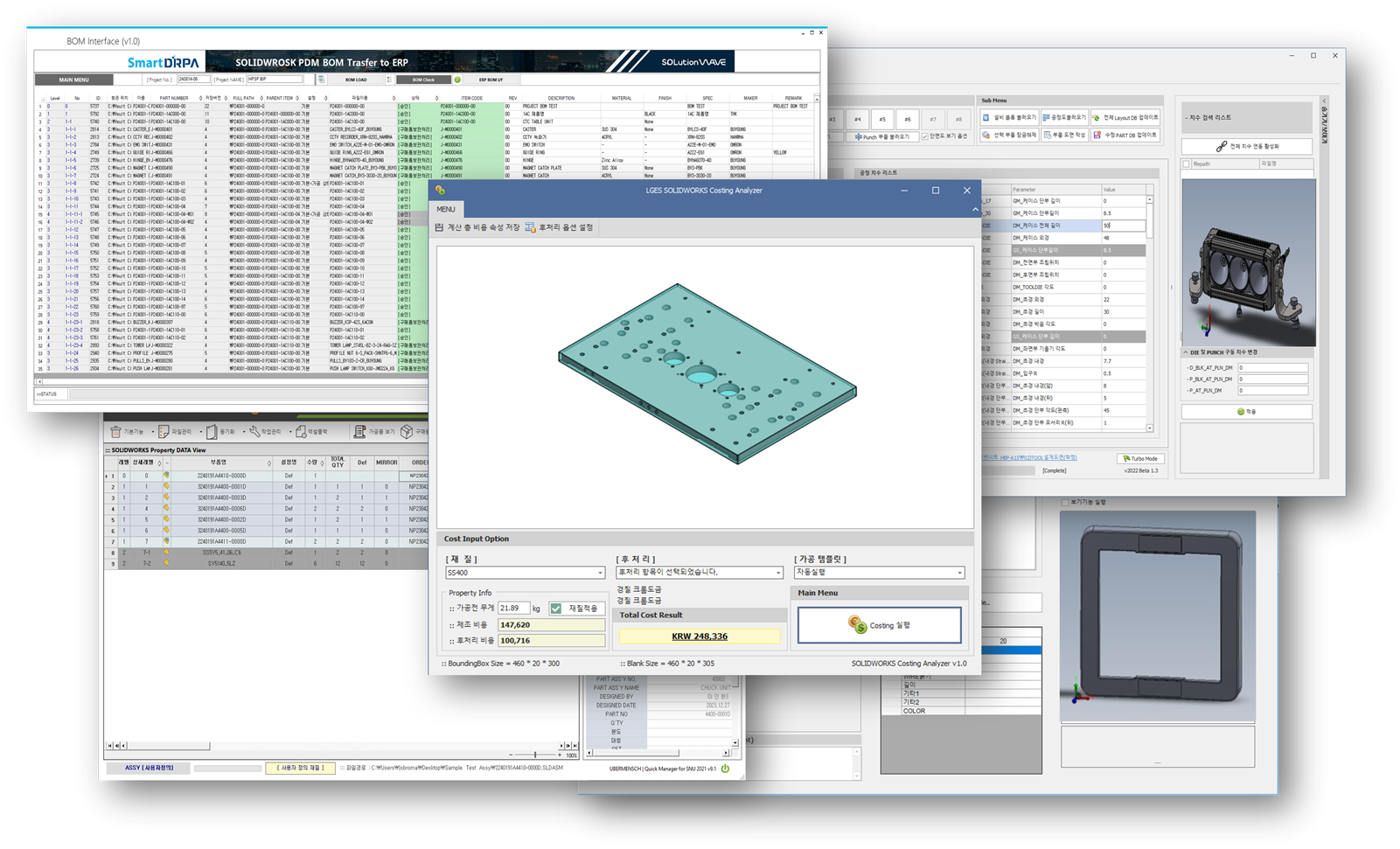This screenshot has height=849, width=1400.
Task: Collapse the Costing Analyzer ribbon chevron
Action: 974,209
